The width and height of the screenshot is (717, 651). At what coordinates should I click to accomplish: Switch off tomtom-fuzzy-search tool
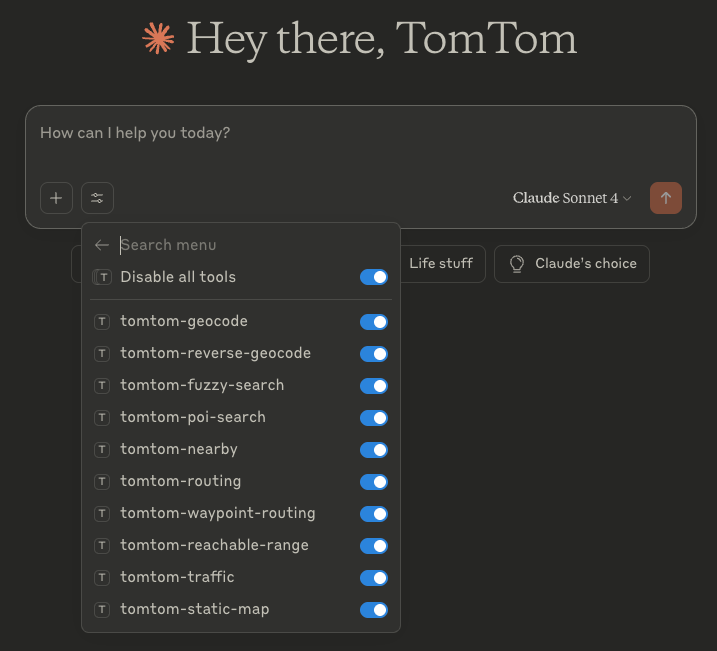click(374, 386)
